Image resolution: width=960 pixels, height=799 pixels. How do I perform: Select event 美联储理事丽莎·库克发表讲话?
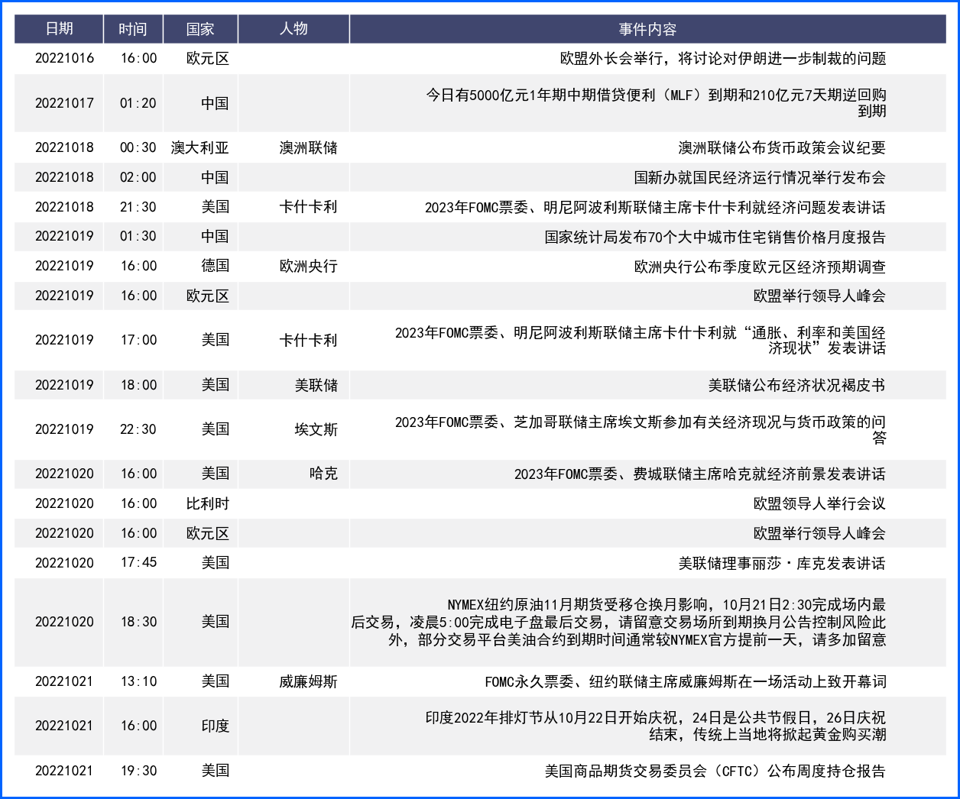[781, 563]
